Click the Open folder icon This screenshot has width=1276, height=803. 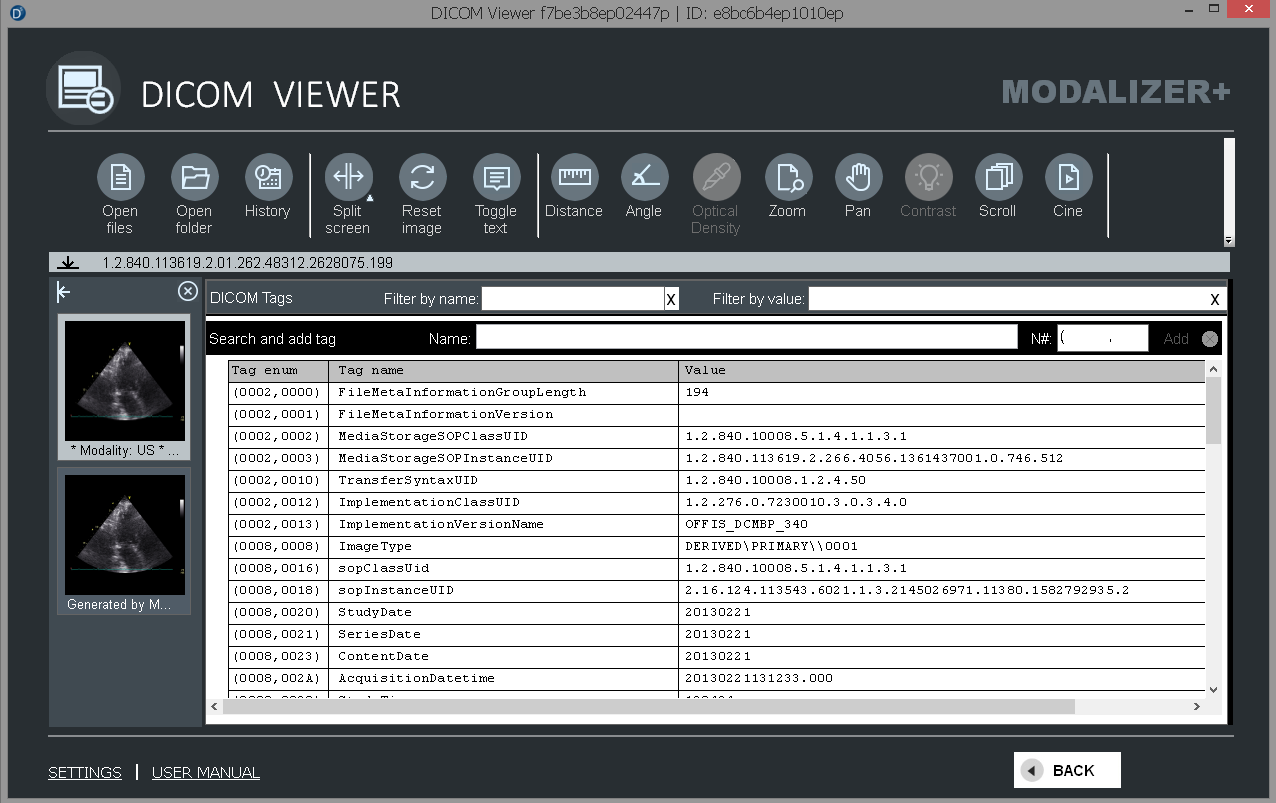[x=194, y=178]
